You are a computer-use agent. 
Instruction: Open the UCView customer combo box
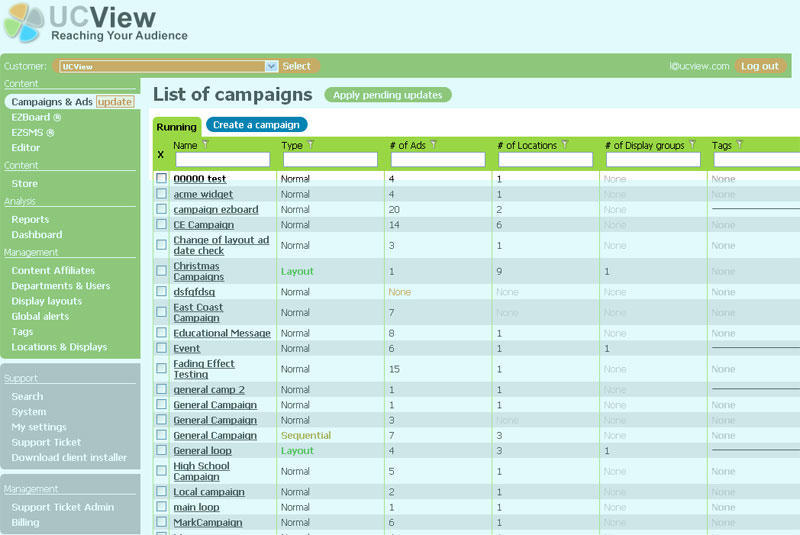click(168, 66)
